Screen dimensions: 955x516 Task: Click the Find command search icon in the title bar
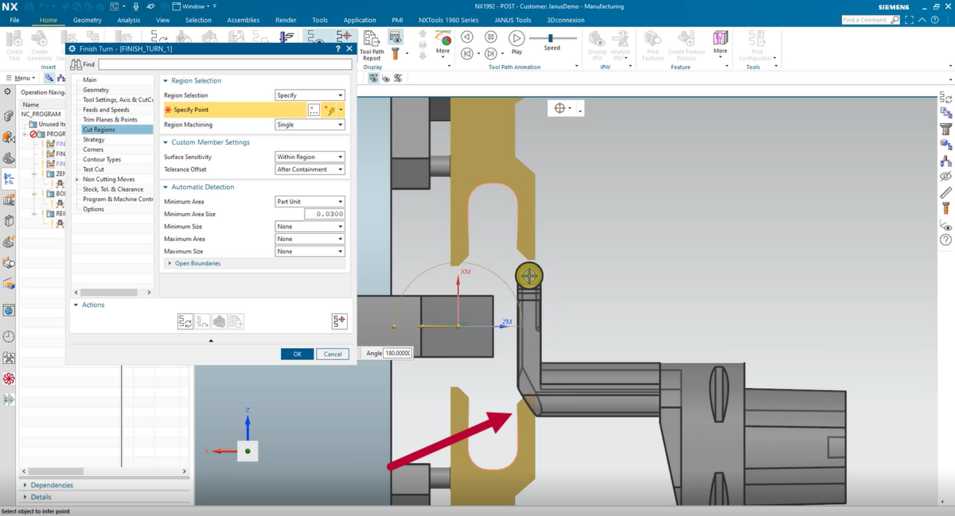[x=895, y=20]
